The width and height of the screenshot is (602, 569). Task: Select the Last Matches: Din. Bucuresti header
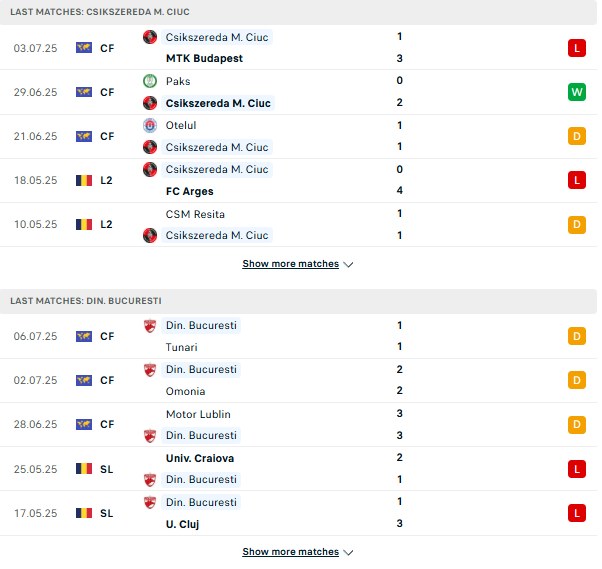tap(298, 301)
